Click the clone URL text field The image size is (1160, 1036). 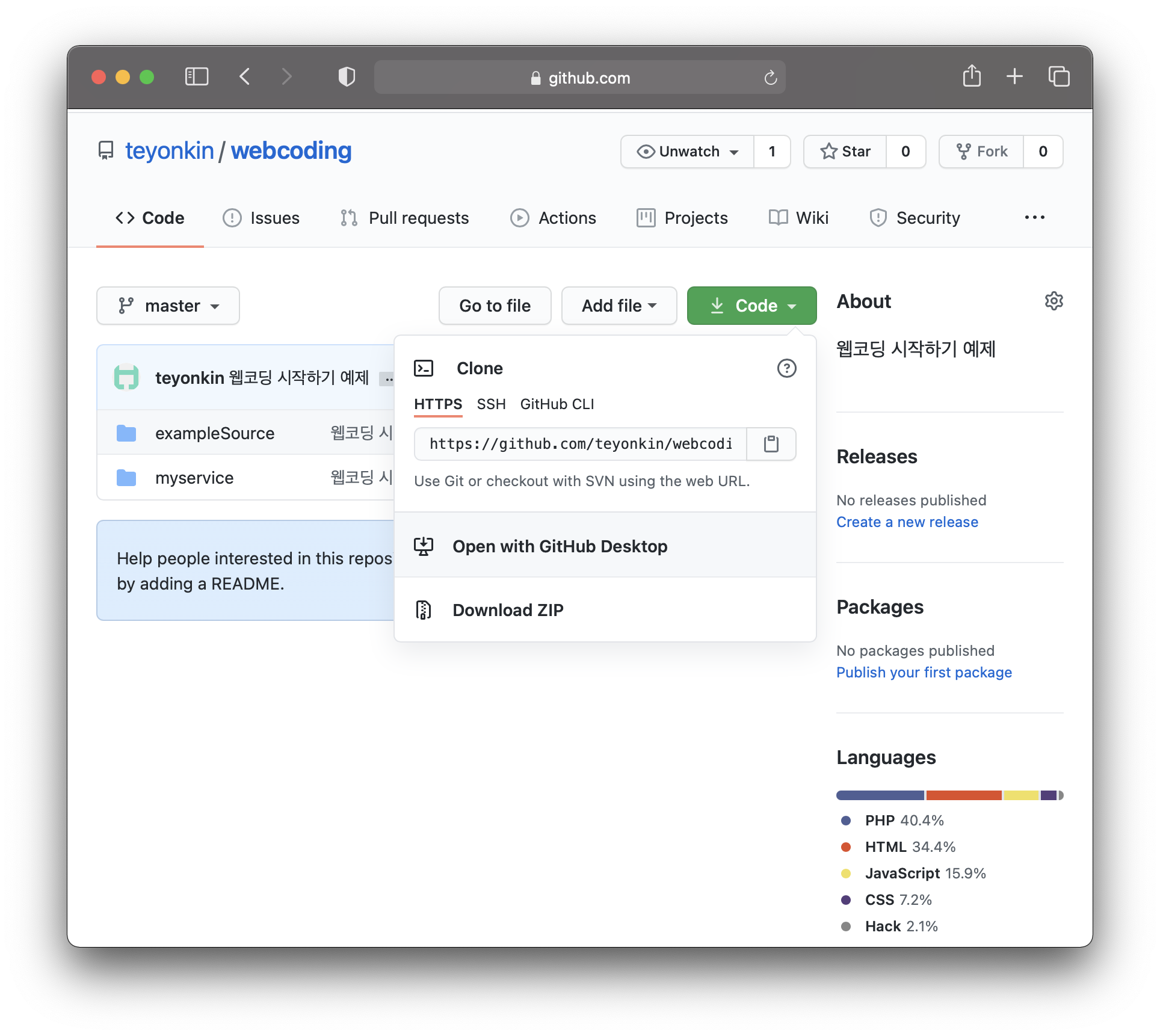pos(581,444)
